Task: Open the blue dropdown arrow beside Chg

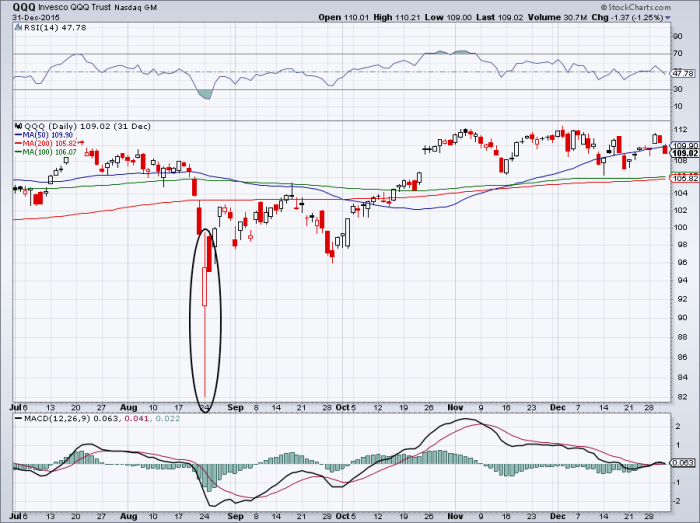Action: coord(668,18)
